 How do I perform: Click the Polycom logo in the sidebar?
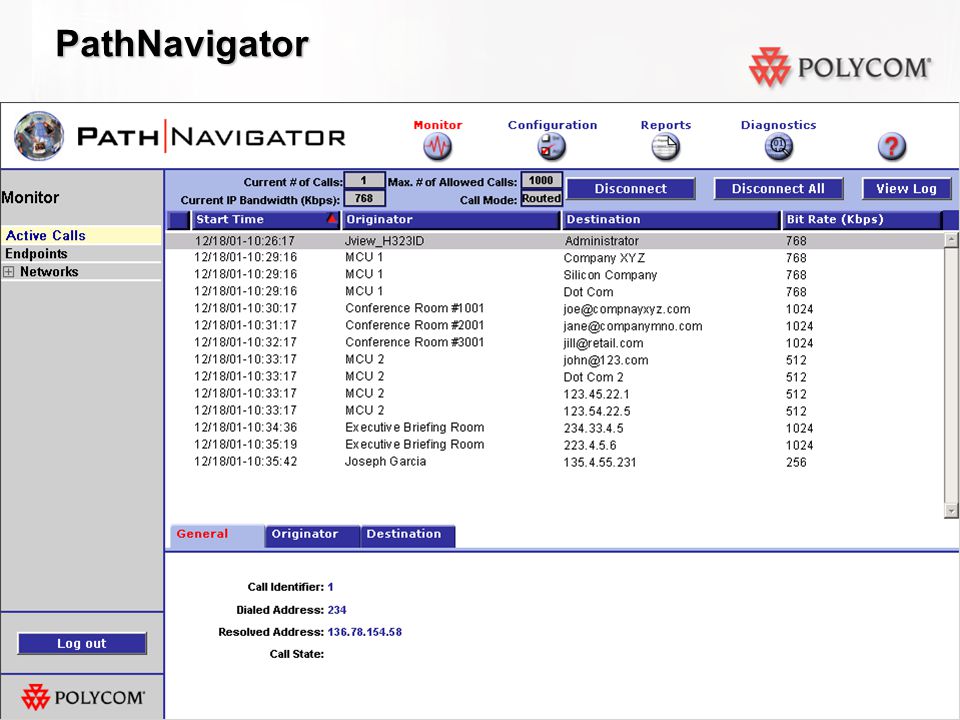[83, 697]
